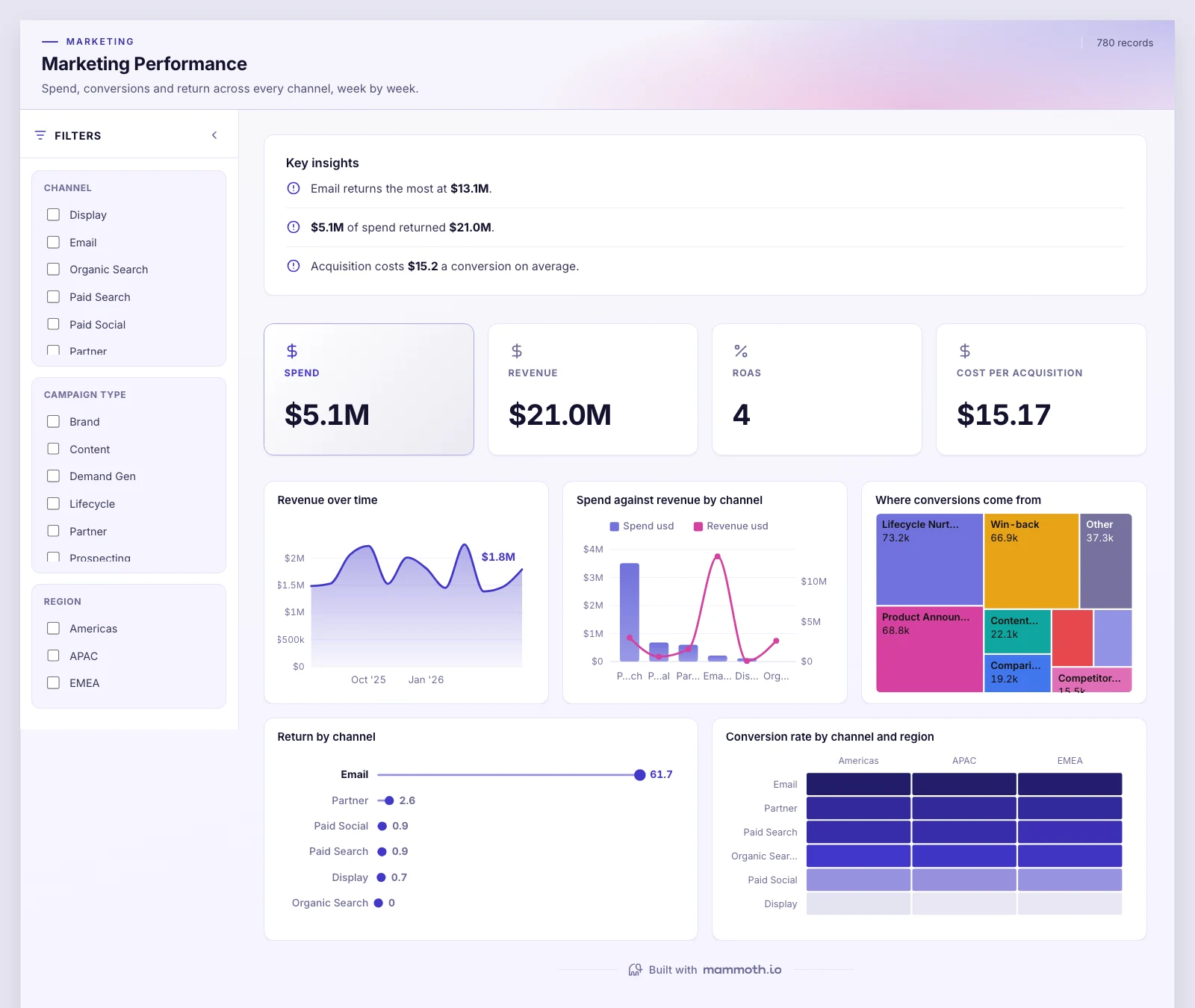Click the dollar icon on the Spend card
The image size is (1195, 1008).
click(292, 351)
